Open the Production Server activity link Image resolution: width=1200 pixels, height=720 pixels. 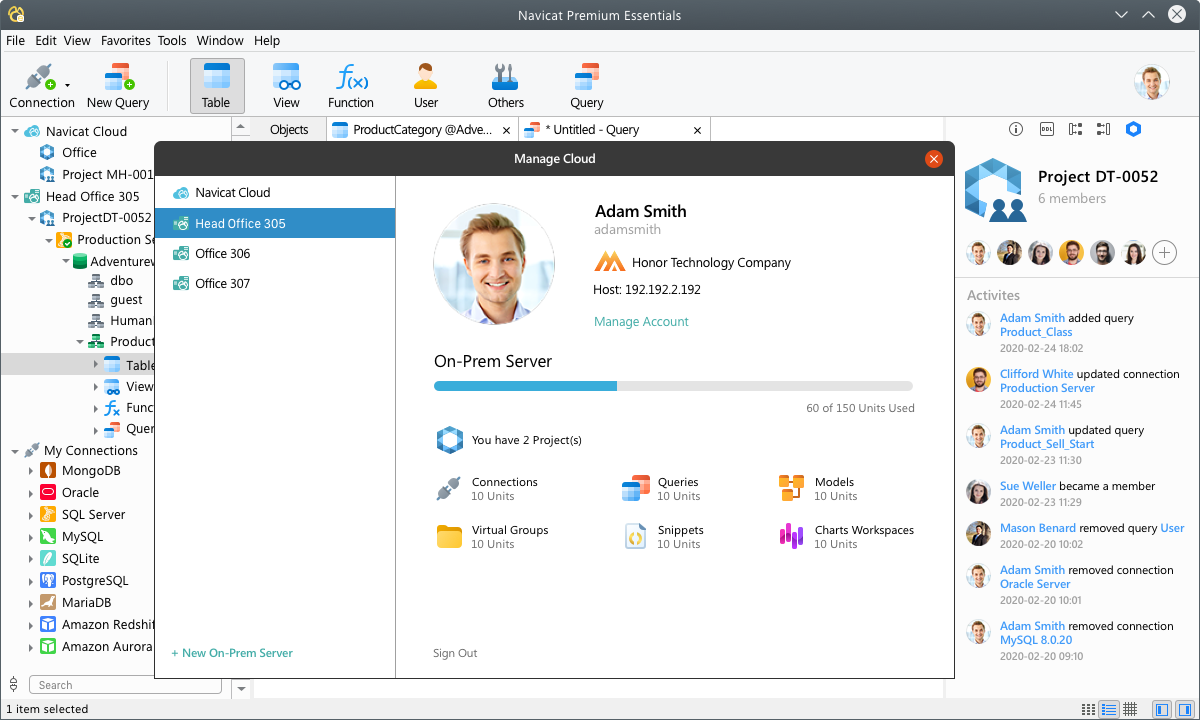click(x=1047, y=388)
